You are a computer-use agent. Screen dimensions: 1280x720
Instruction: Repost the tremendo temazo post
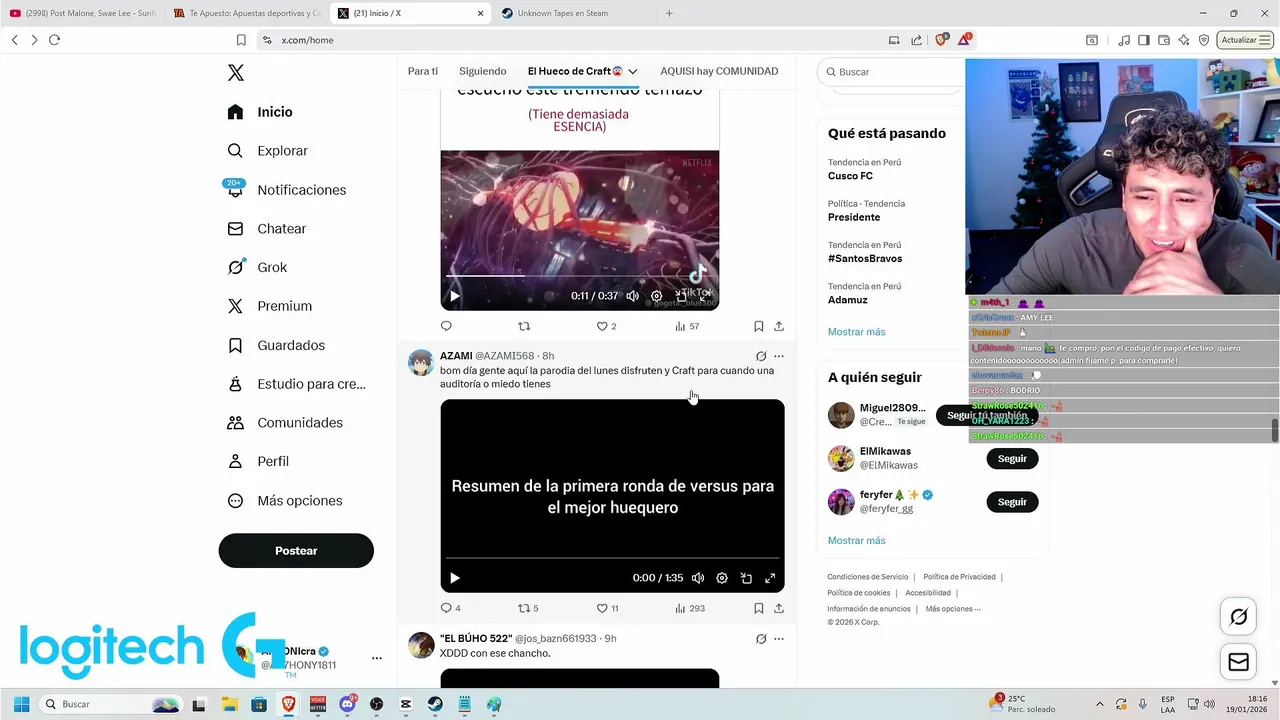click(x=524, y=326)
